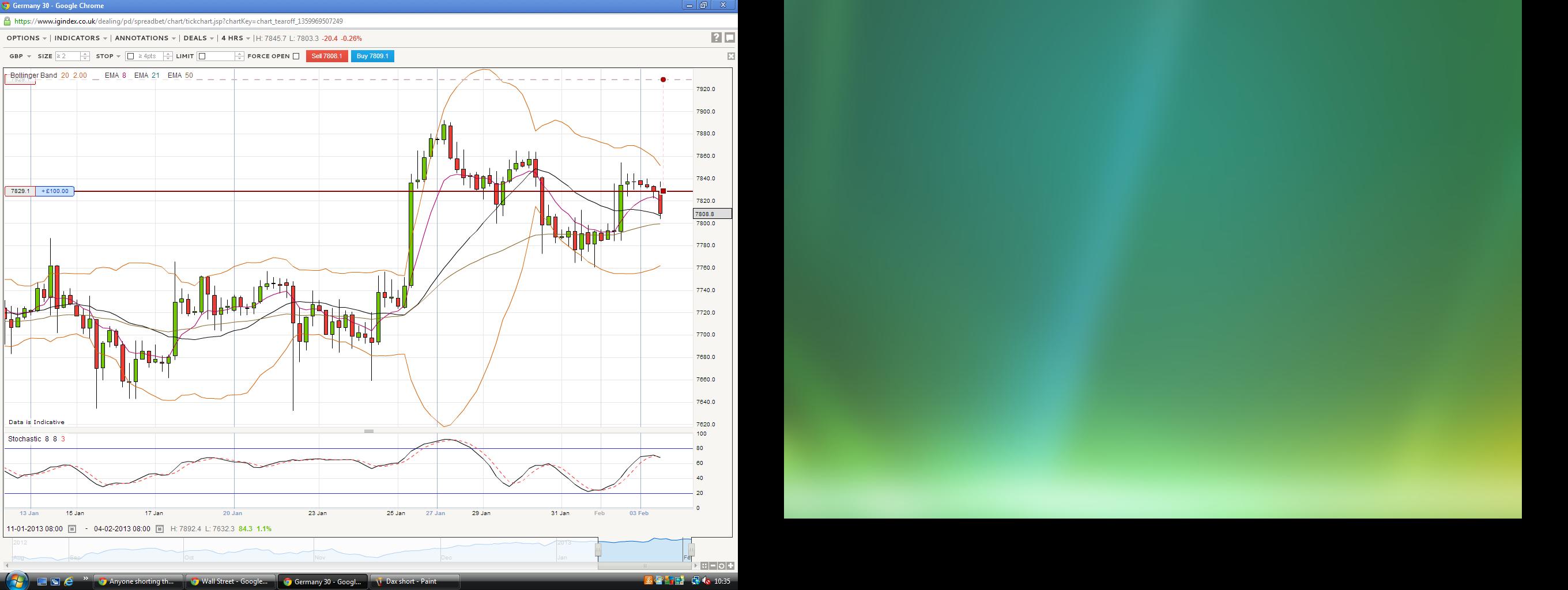Click the chart panel resize grip
1568x590 pixels.
pos(369,431)
